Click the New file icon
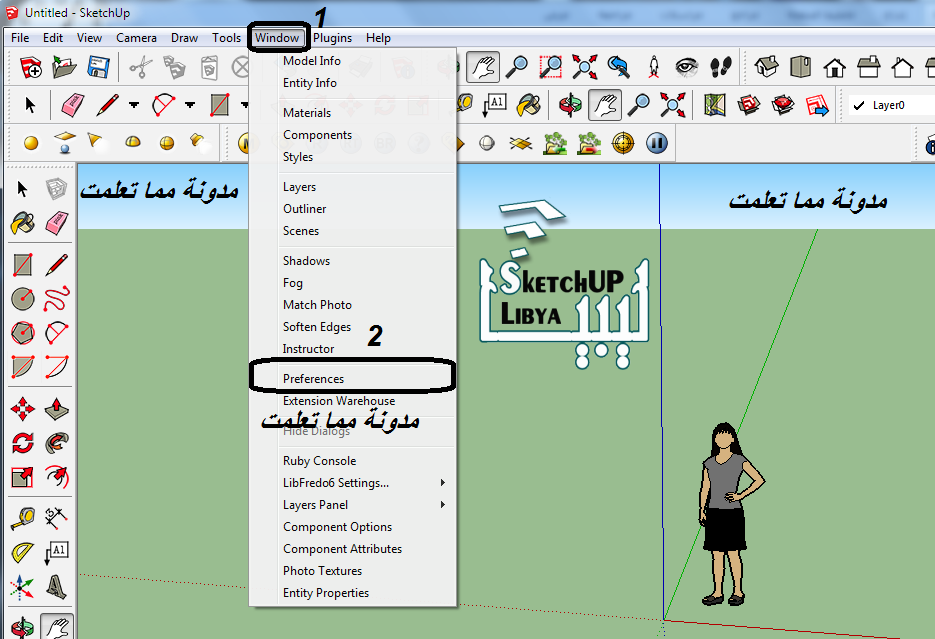 pos(30,67)
